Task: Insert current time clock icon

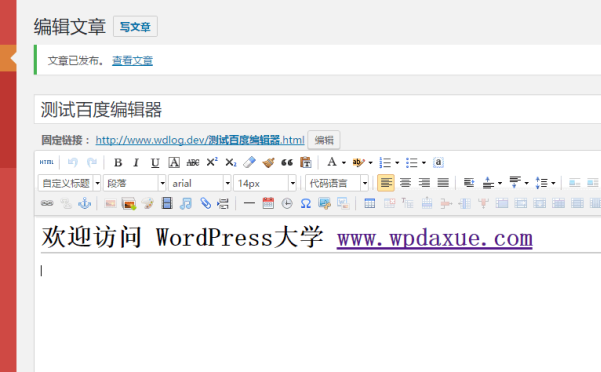Action: click(287, 203)
